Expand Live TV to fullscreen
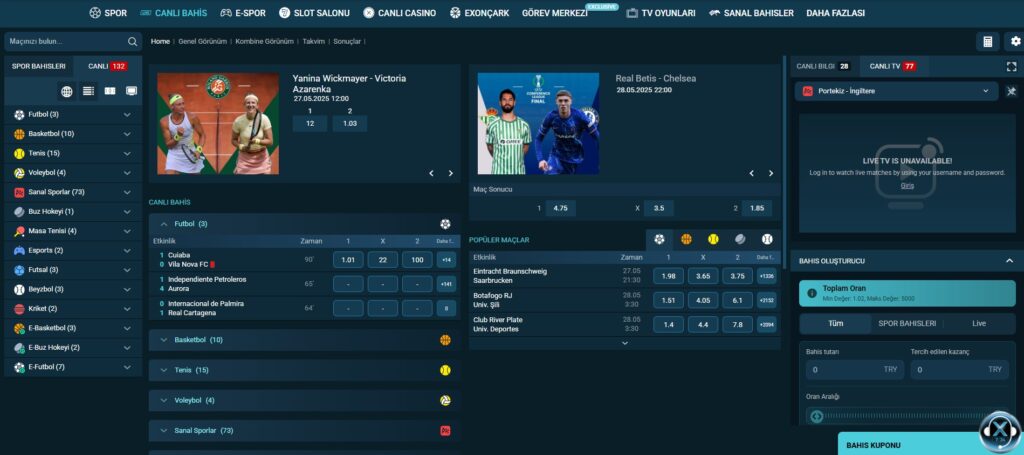The image size is (1024, 455). pos(1012,67)
